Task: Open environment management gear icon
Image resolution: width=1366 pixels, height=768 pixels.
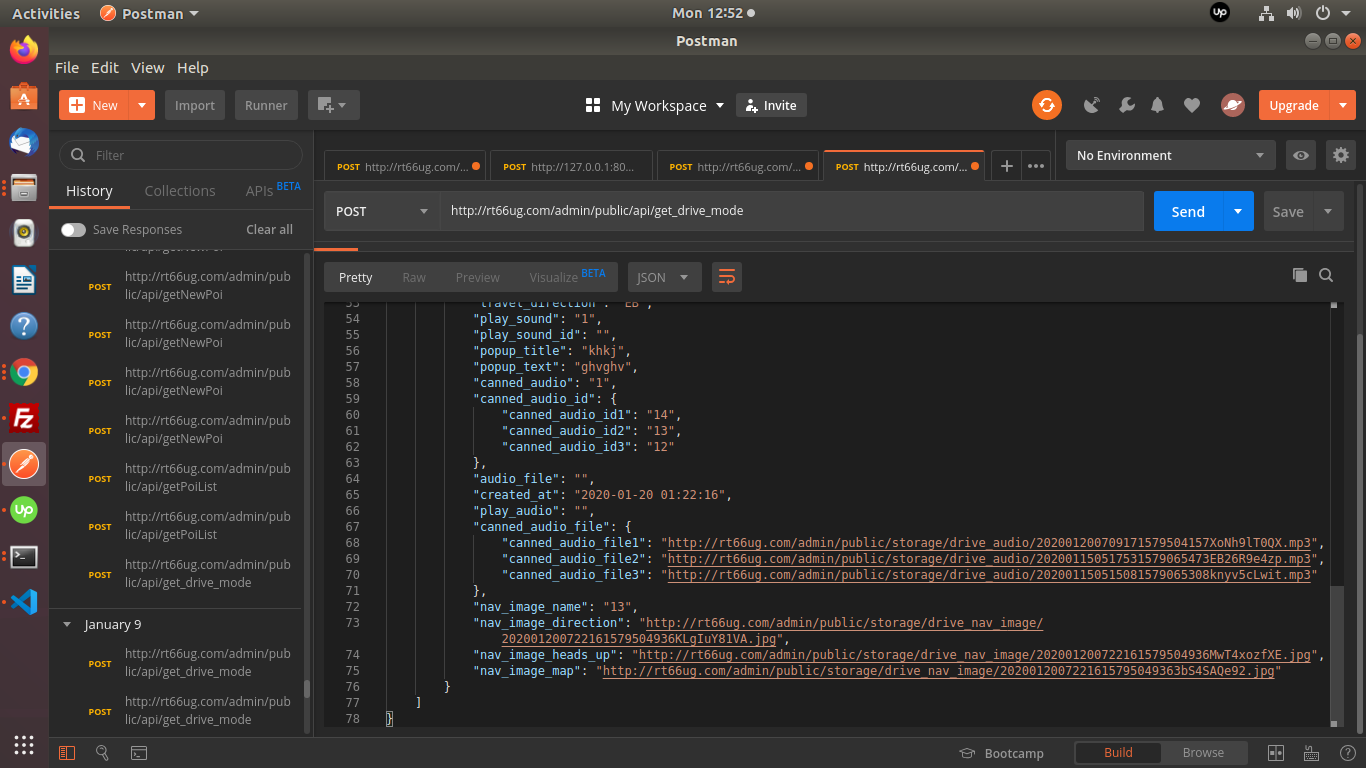Action: pos(1340,155)
